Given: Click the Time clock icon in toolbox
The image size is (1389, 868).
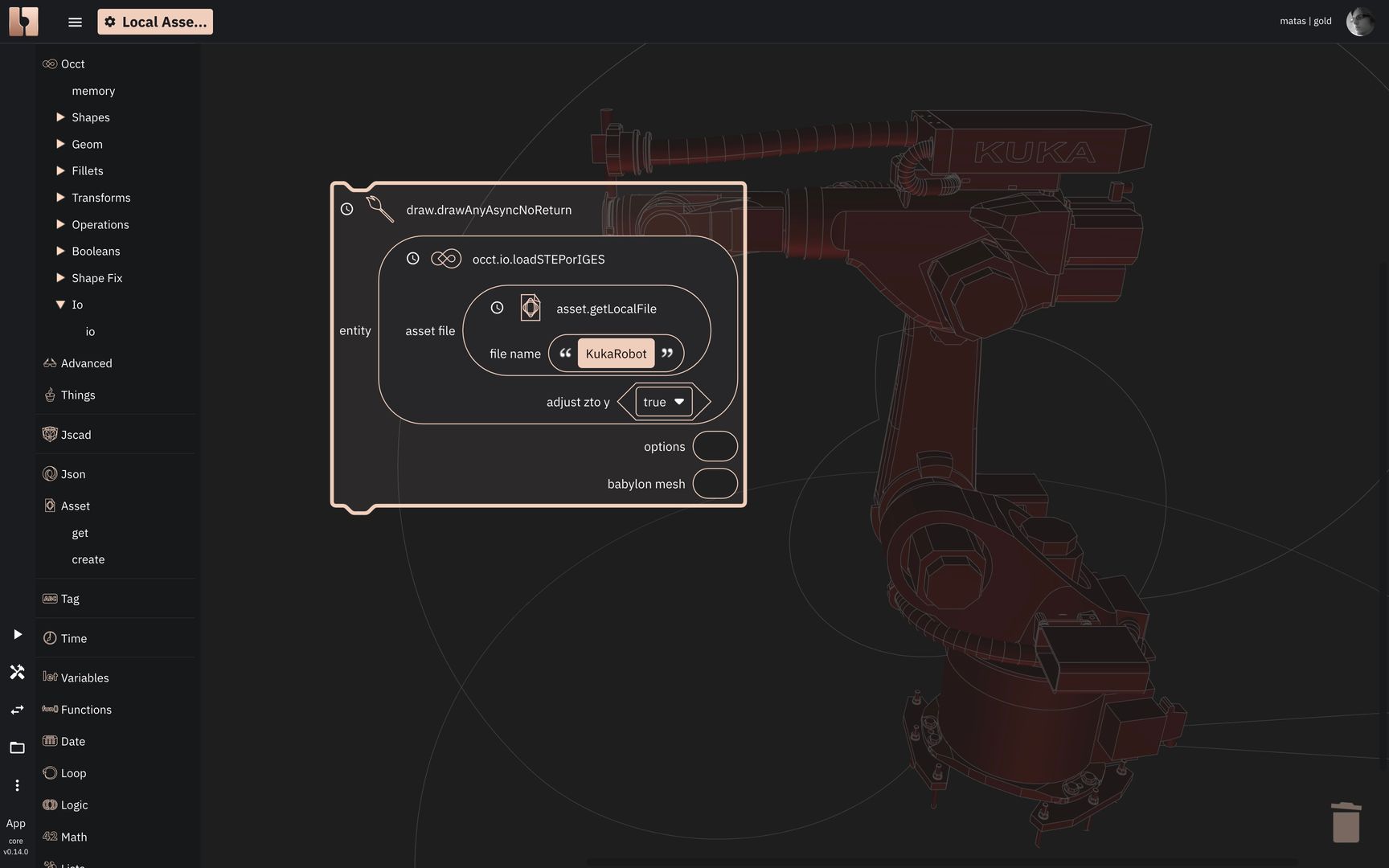Looking at the screenshot, I should click(50, 638).
